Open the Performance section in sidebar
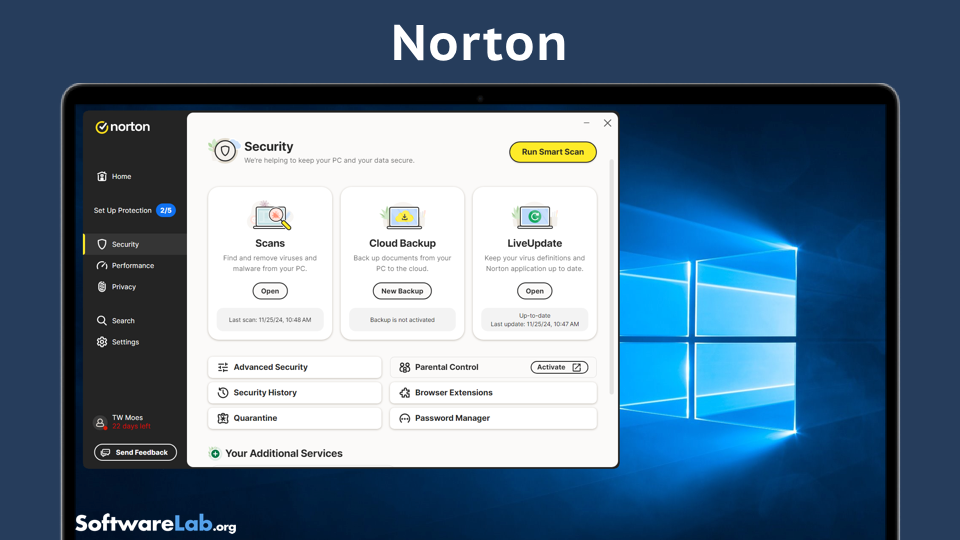Screen dimensions: 960x540 [x=132, y=266]
